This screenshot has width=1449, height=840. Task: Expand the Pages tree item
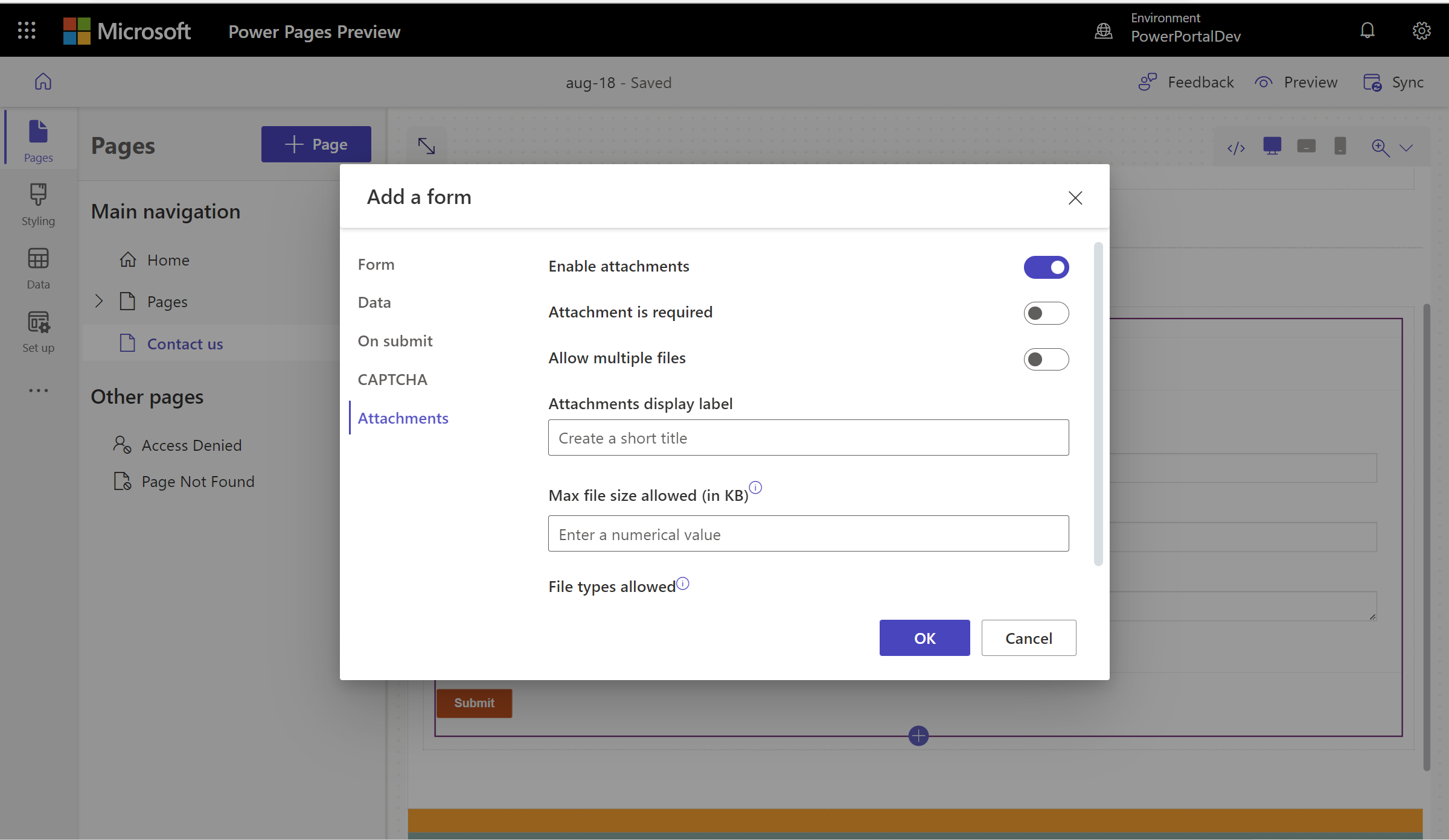[100, 300]
